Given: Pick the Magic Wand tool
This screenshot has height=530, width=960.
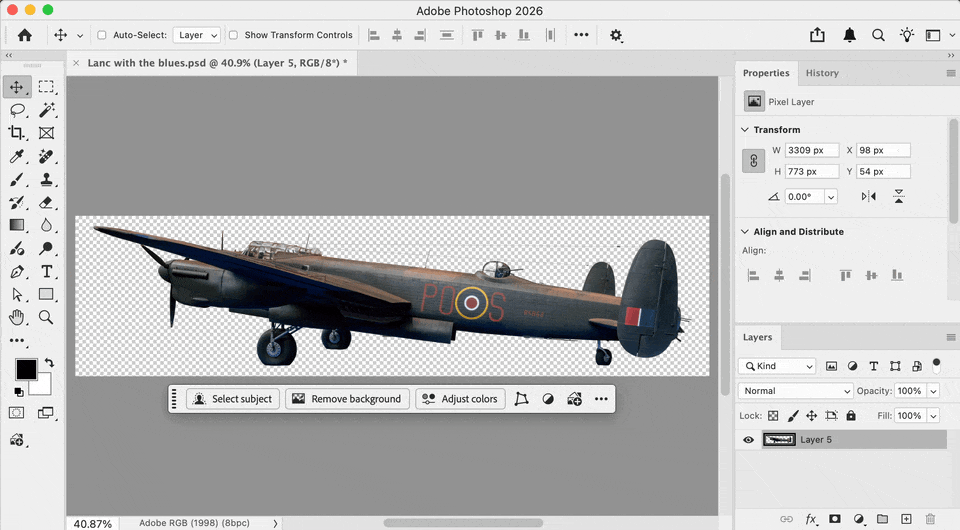Looking at the screenshot, I should [47, 110].
